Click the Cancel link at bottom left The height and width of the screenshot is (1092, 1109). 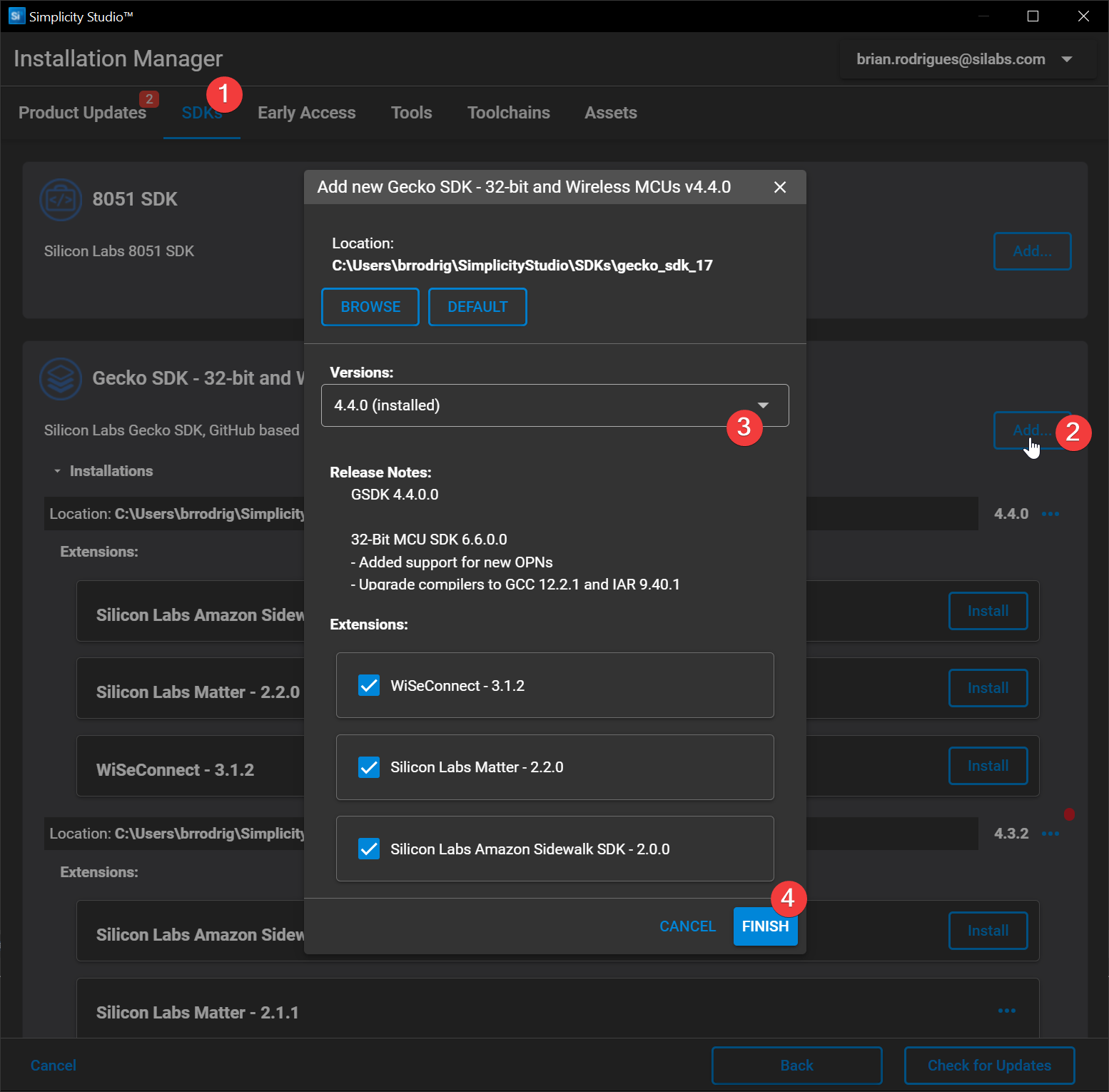pyautogui.click(x=54, y=1066)
